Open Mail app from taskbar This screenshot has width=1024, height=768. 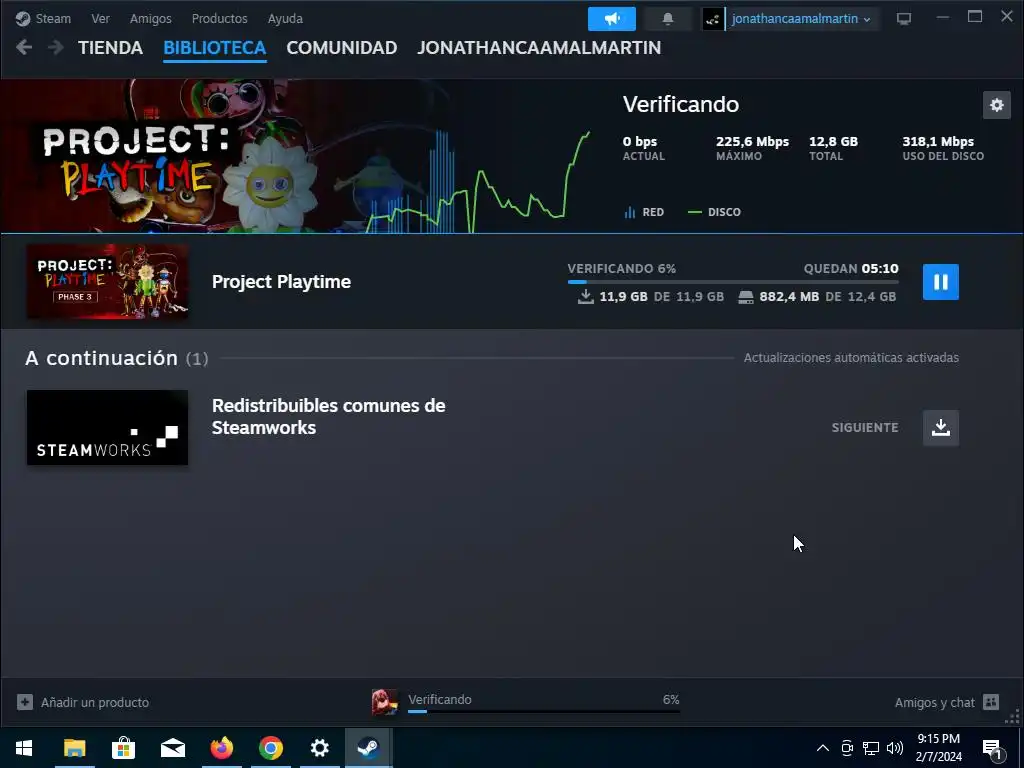tap(172, 748)
